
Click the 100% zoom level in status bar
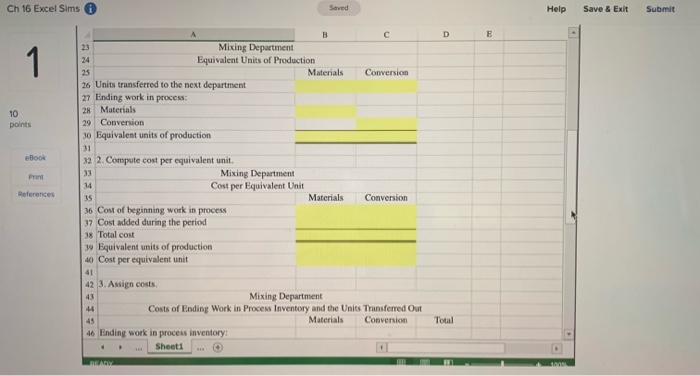coord(558,364)
